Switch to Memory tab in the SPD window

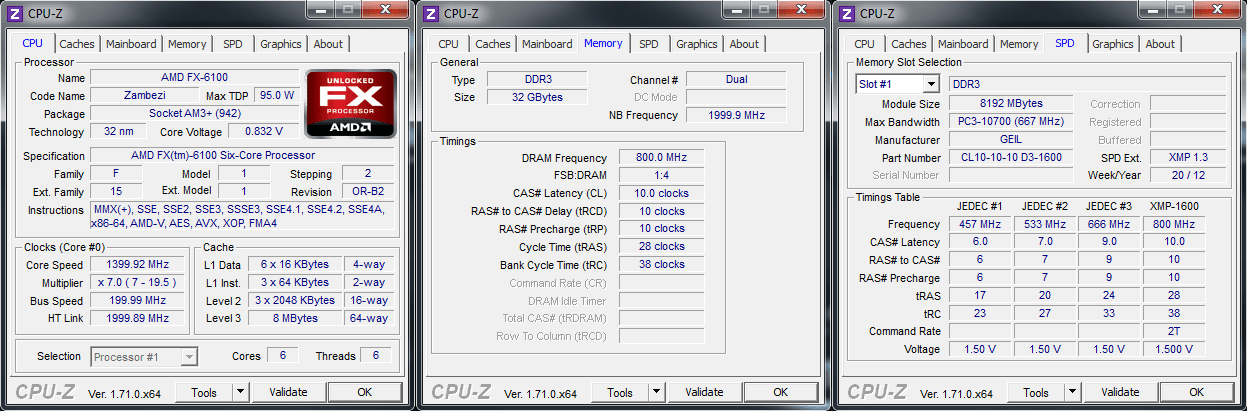(1019, 44)
